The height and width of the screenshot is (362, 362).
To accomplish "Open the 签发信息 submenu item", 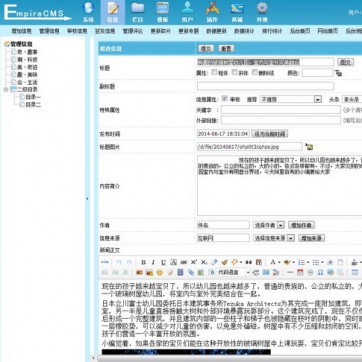I will tap(105, 31).
